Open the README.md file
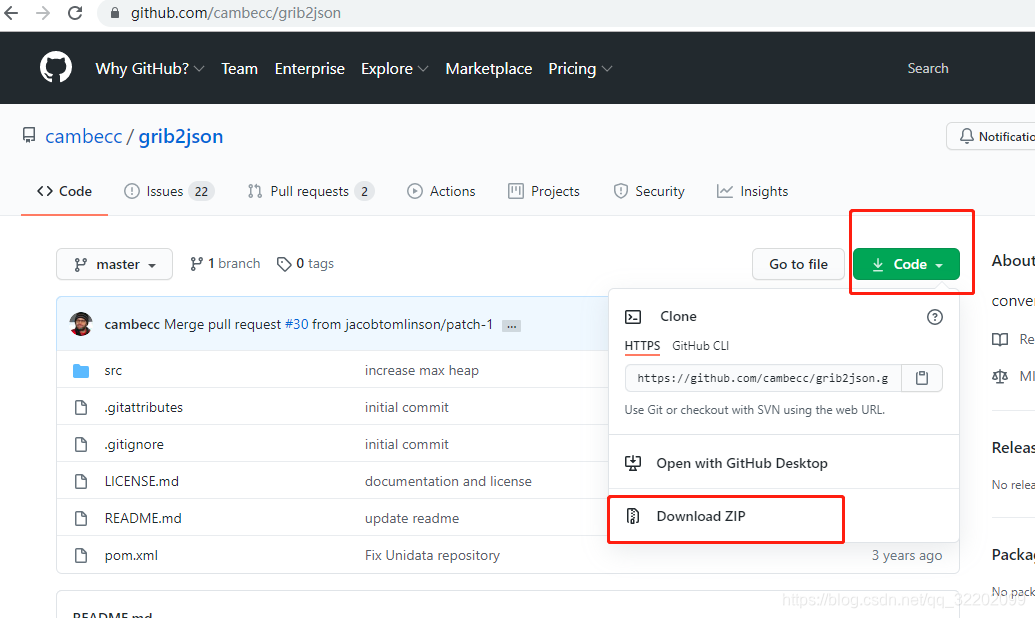This screenshot has height=618, width=1035. 143,518
